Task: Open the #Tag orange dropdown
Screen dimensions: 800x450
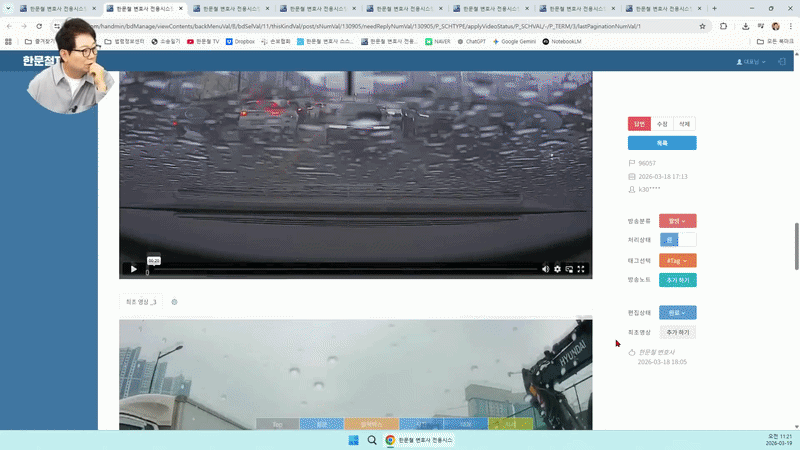Action: (678, 261)
